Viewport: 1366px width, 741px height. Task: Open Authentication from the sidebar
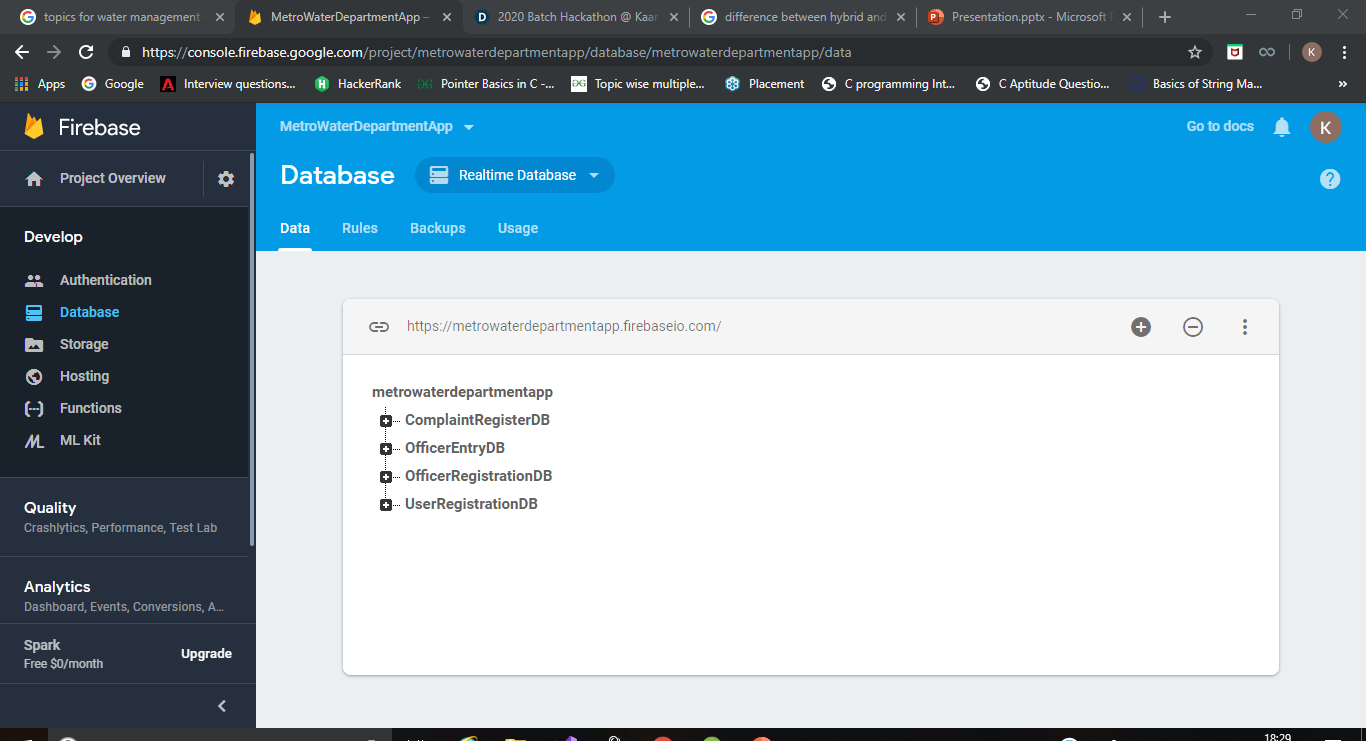pos(105,280)
